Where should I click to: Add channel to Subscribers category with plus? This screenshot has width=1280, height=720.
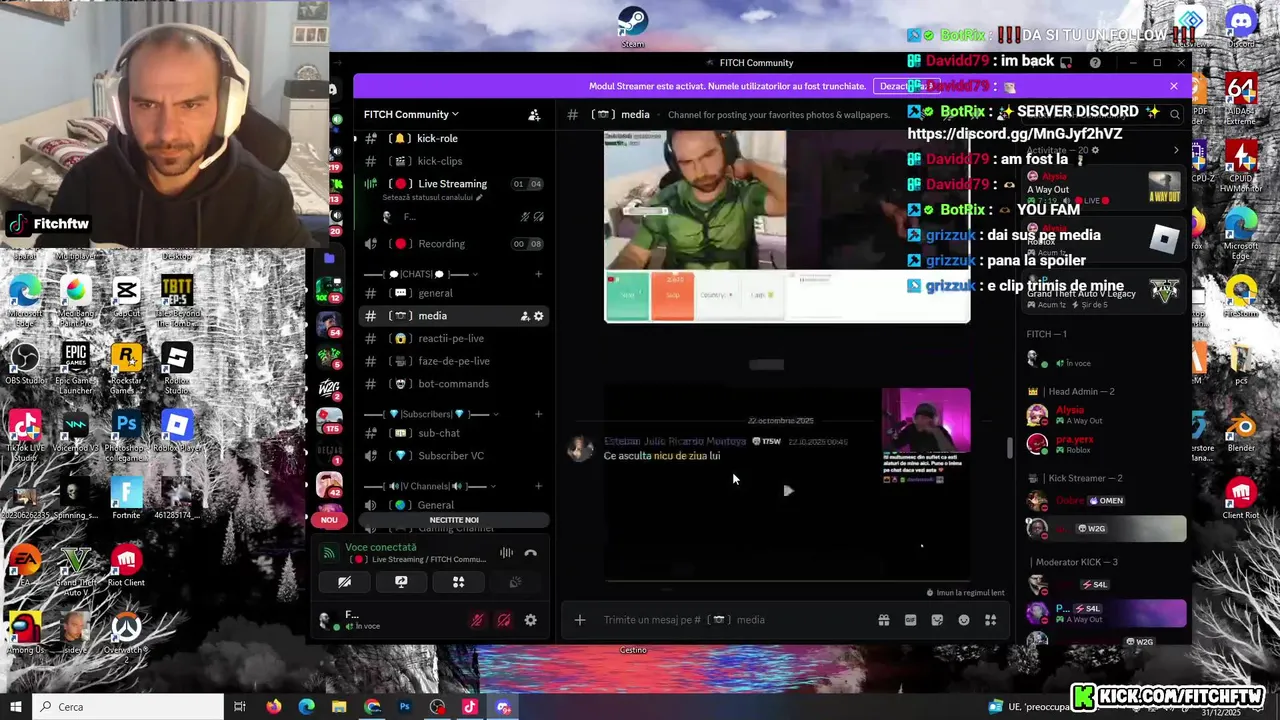[x=539, y=414]
